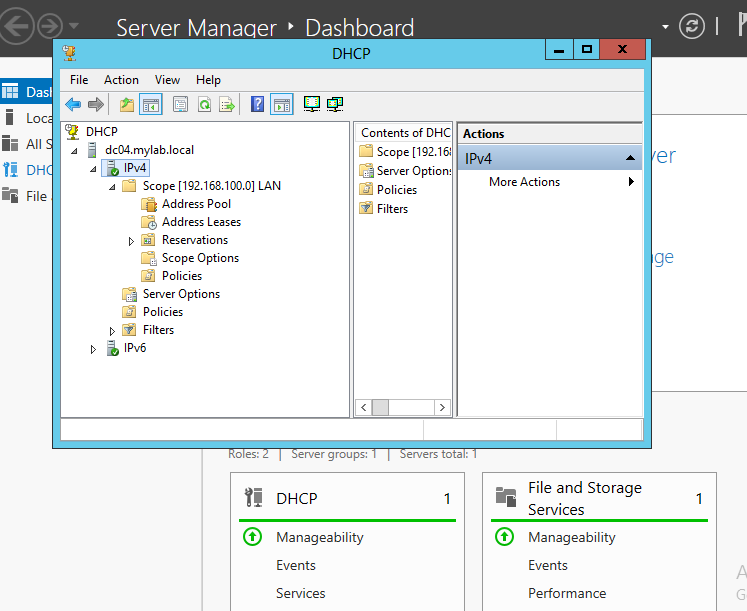Click the blue Back arrow in DHCP toolbar

click(x=73, y=104)
